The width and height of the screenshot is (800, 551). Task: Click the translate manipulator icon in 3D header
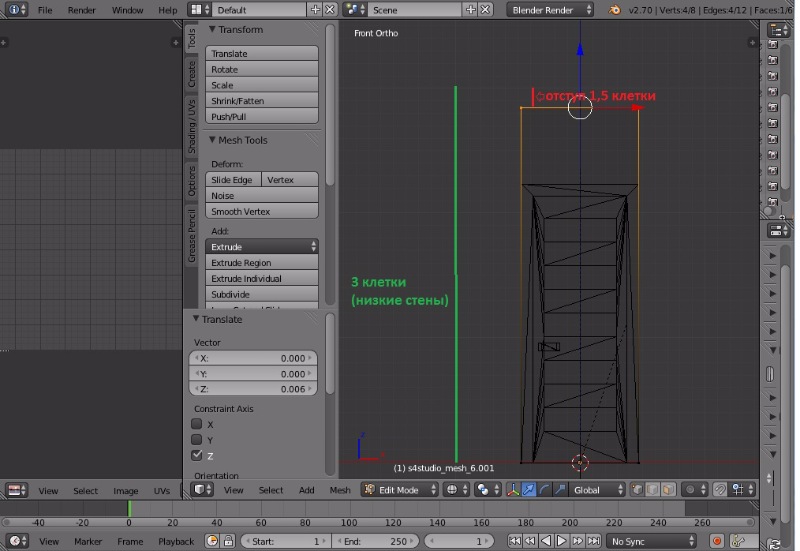coord(529,490)
